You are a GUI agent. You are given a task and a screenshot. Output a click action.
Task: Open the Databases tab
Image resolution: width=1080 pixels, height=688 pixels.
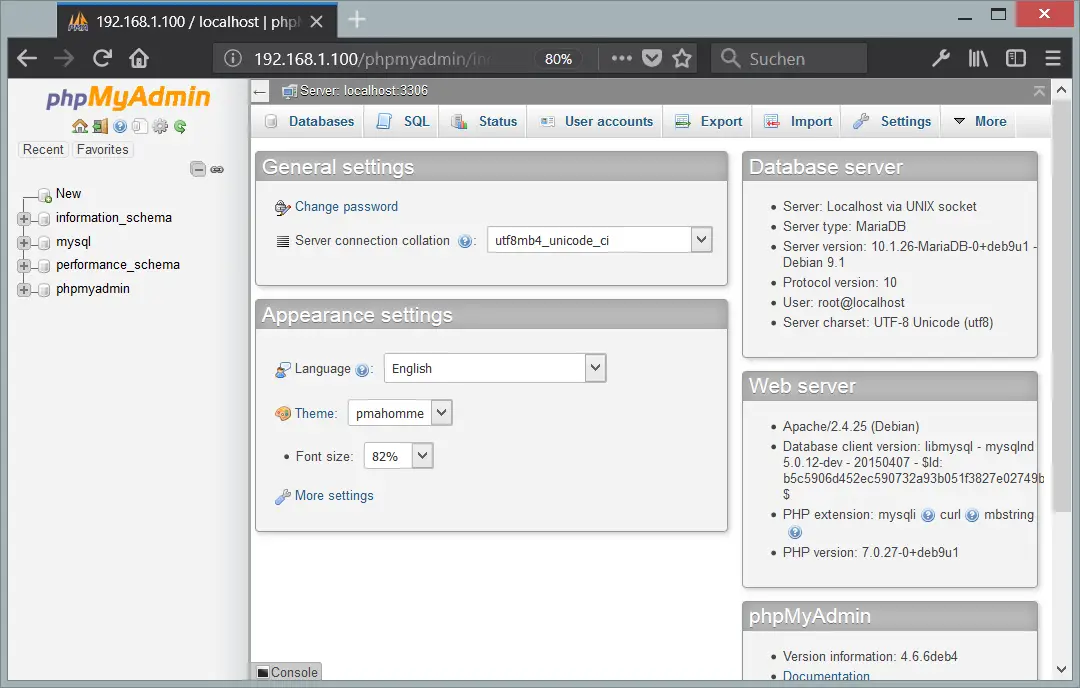[311, 121]
